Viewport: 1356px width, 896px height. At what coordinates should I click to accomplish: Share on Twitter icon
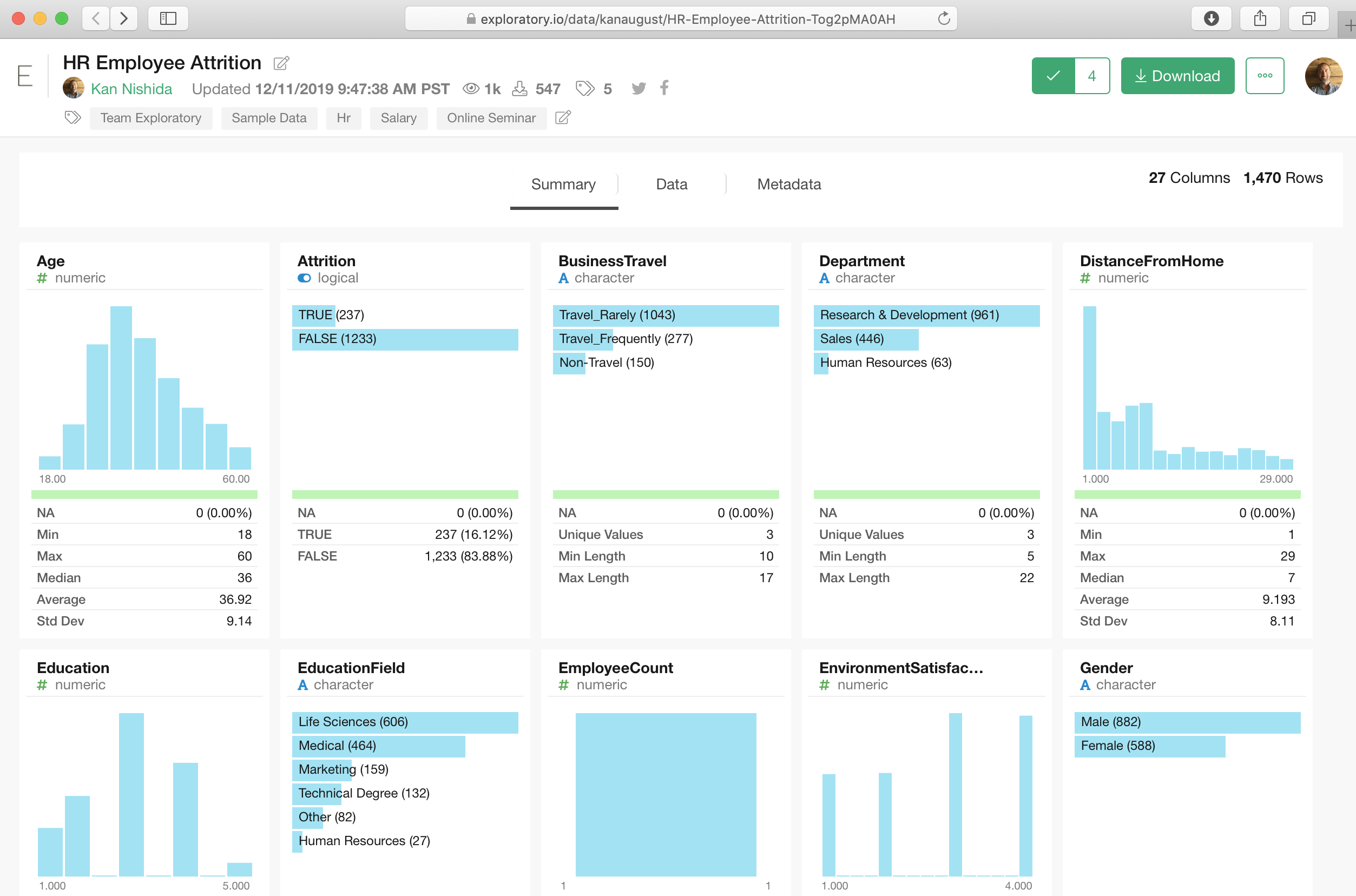point(638,89)
